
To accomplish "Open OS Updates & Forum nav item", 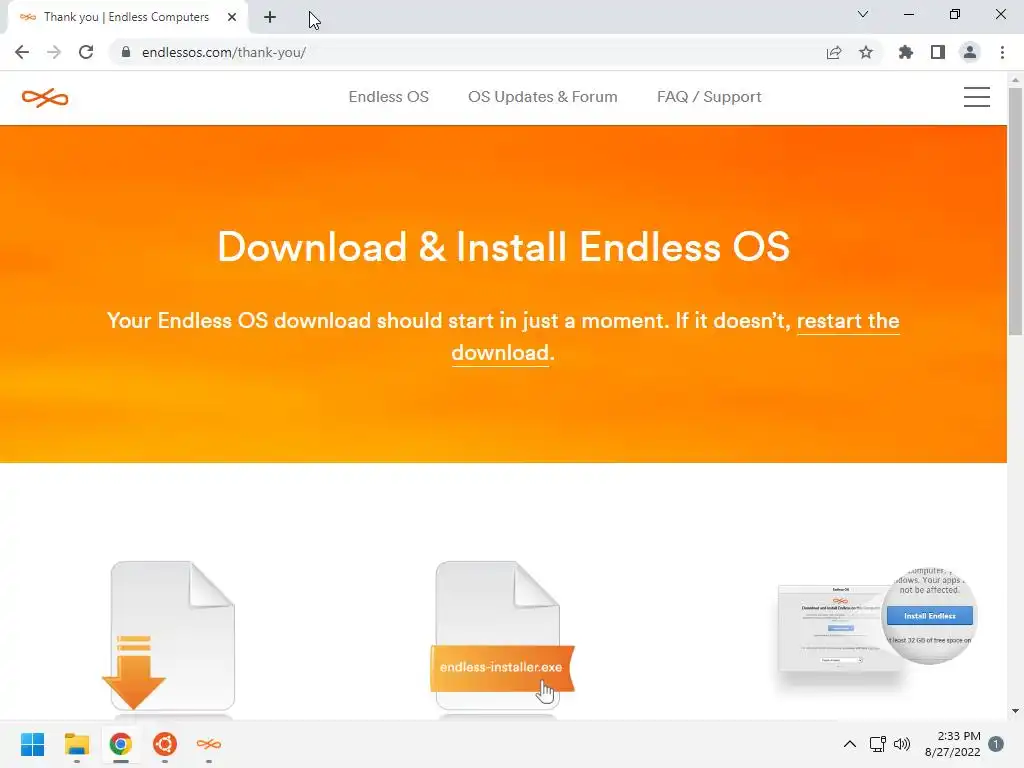I will click(542, 97).
